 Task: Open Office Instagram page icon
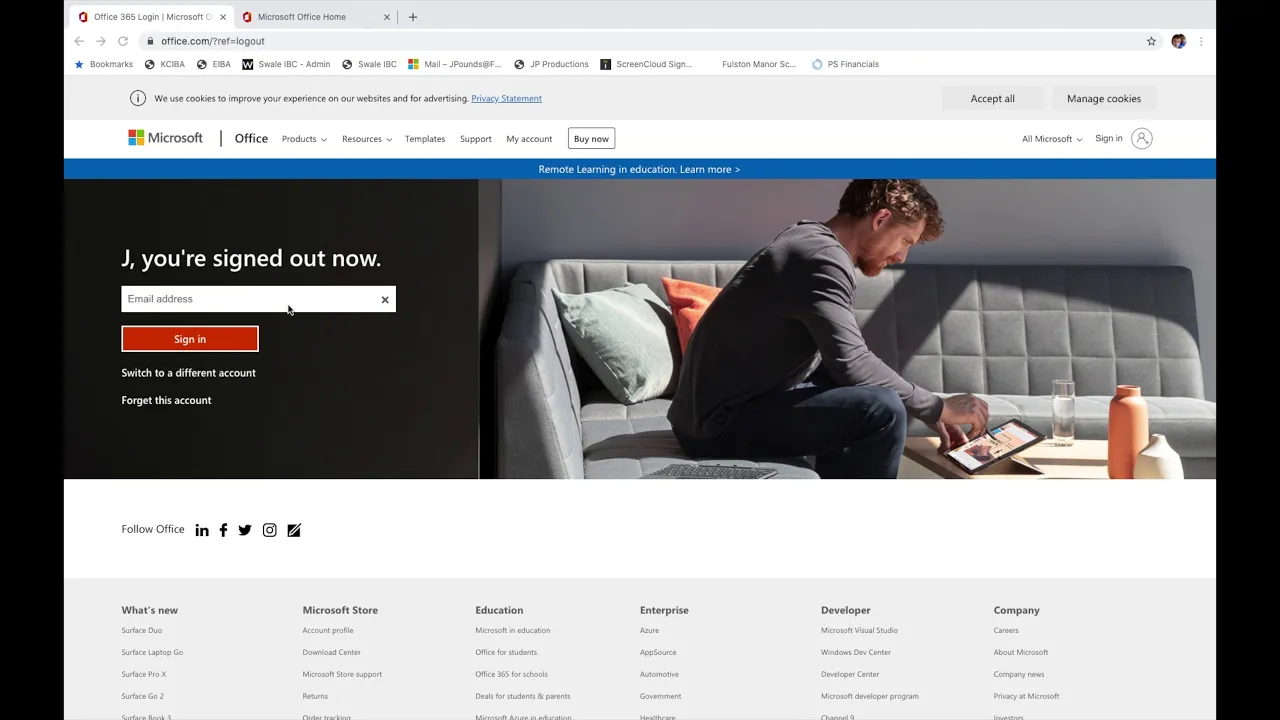(269, 530)
